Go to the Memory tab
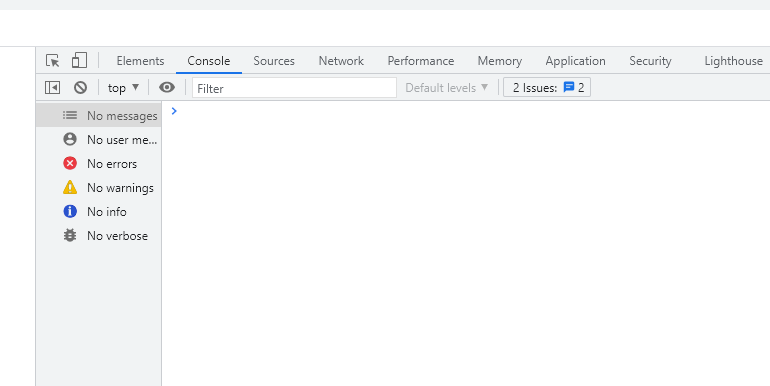This screenshot has height=386, width=770. 499,61
